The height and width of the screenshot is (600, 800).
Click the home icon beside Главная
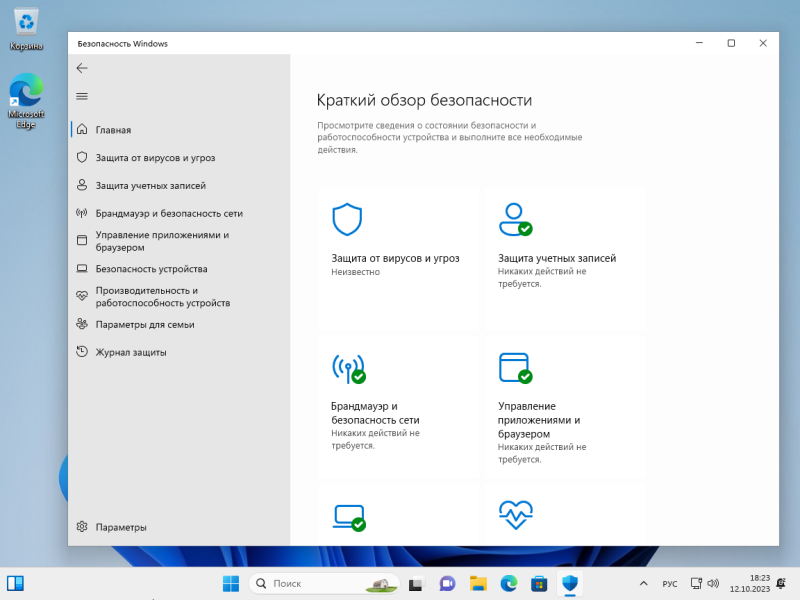coord(82,130)
